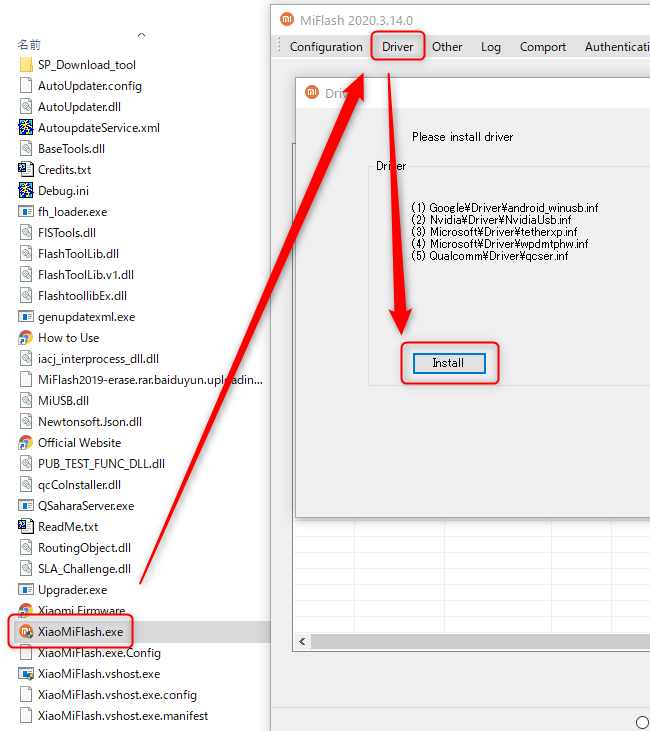Open the SP_Download_tool folder icon
This screenshot has height=731, width=650.
(26, 64)
